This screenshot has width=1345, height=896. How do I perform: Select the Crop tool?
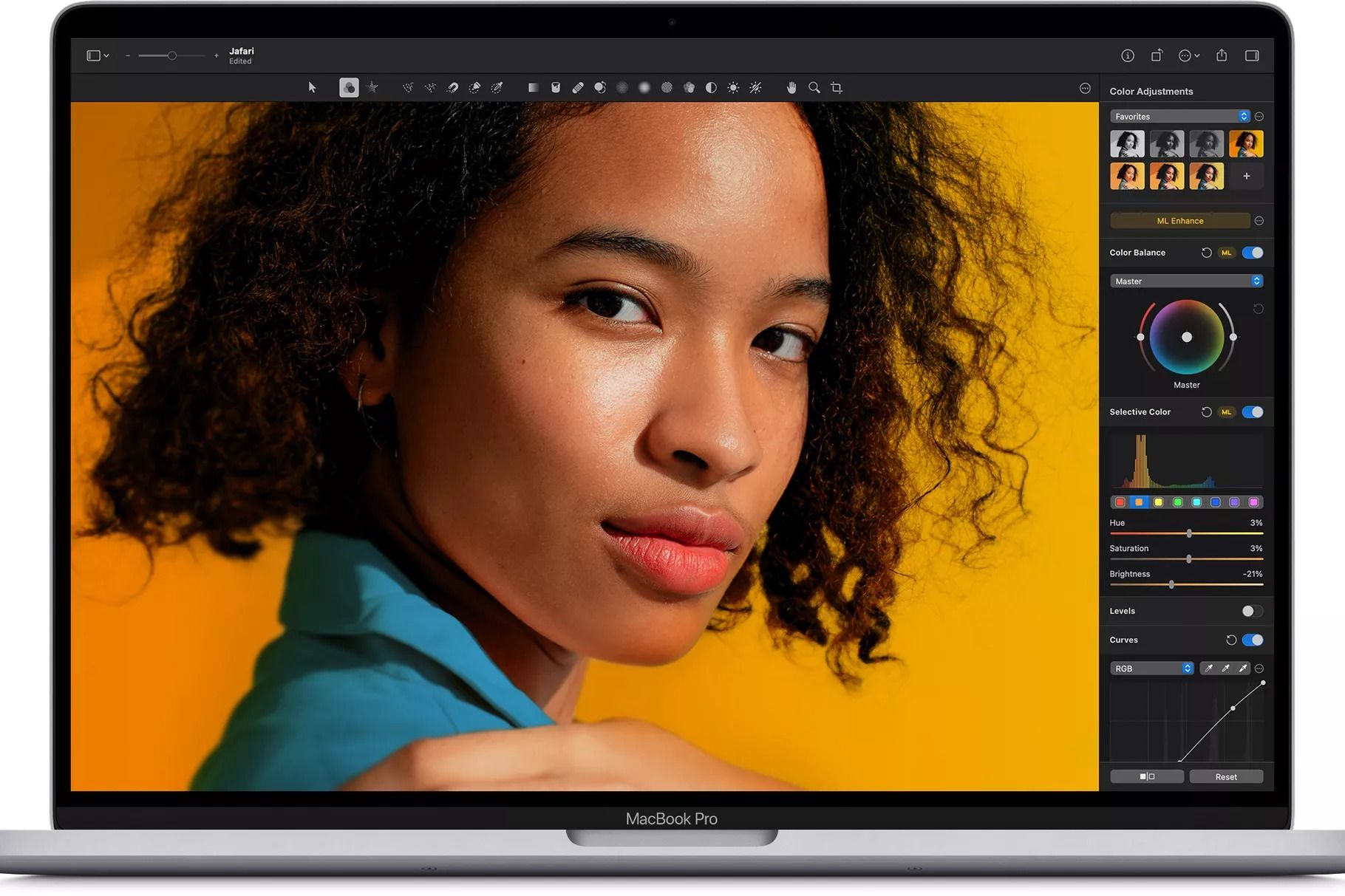[x=836, y=87]
